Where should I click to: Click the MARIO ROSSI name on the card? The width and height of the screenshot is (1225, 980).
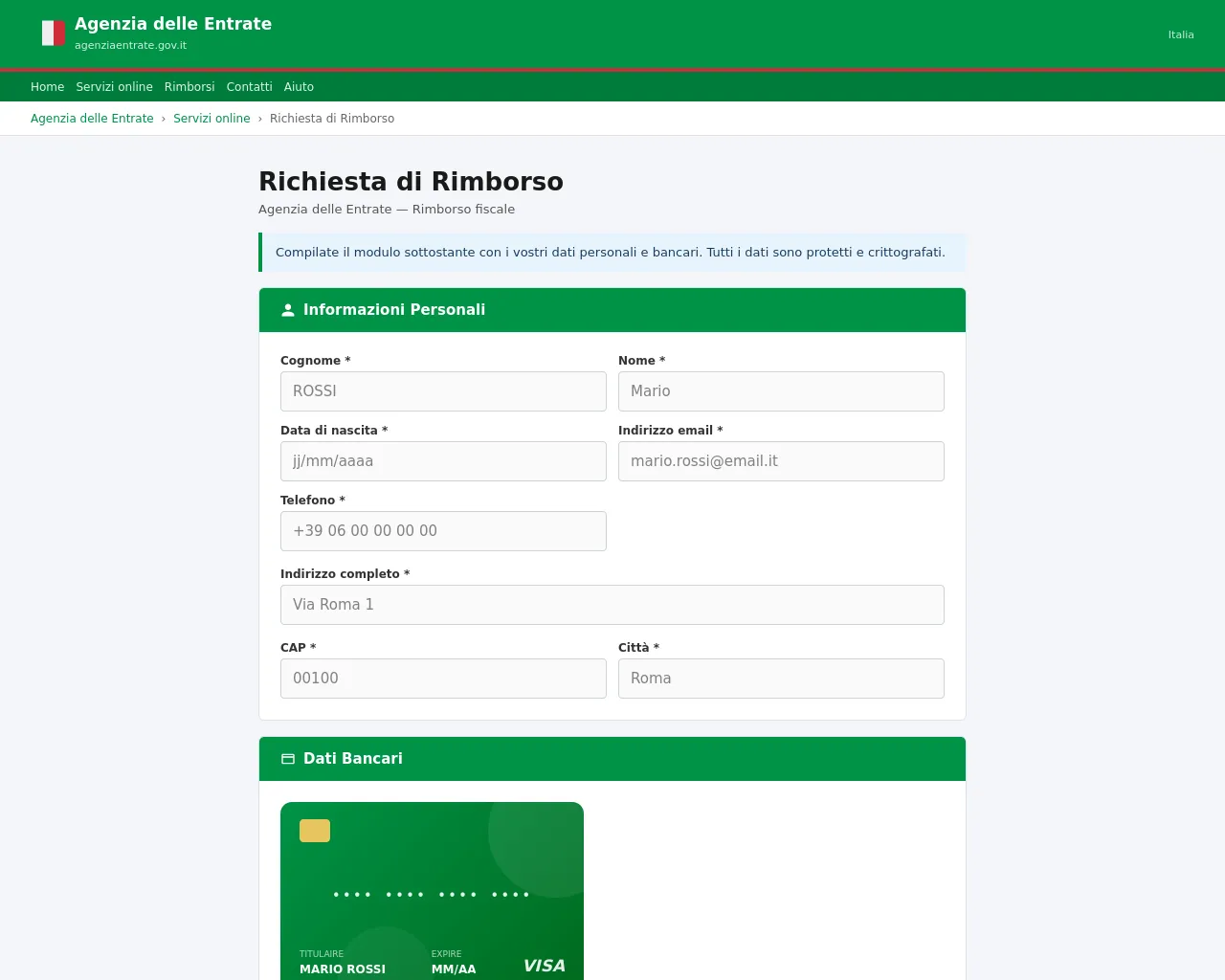(343, 969)
